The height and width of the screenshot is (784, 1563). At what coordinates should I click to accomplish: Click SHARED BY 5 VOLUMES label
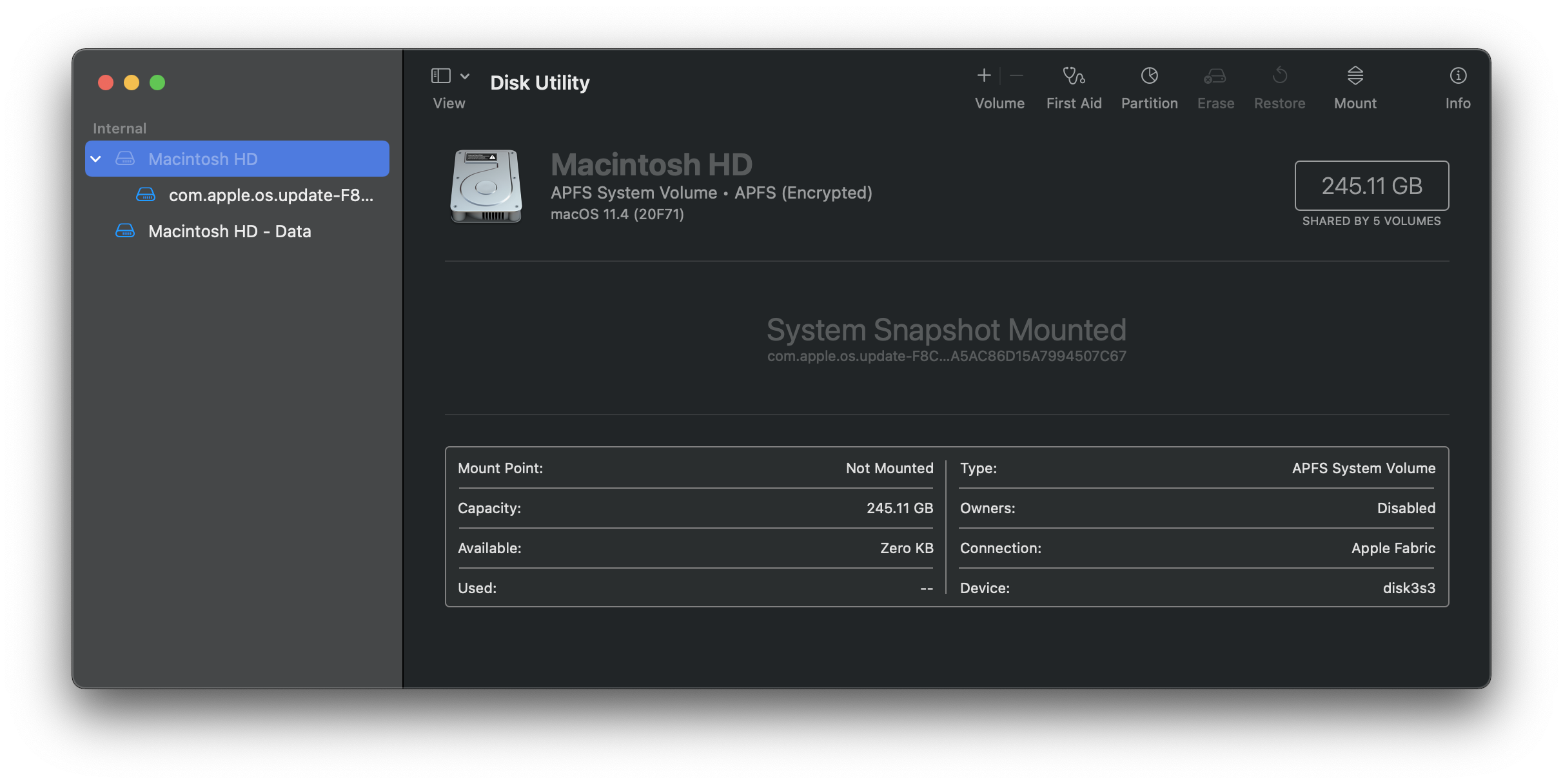point(1371,221)
